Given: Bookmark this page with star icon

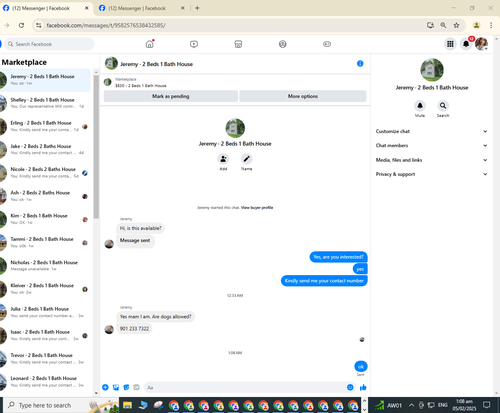Looking at the screenshot, I should (456, 25).
